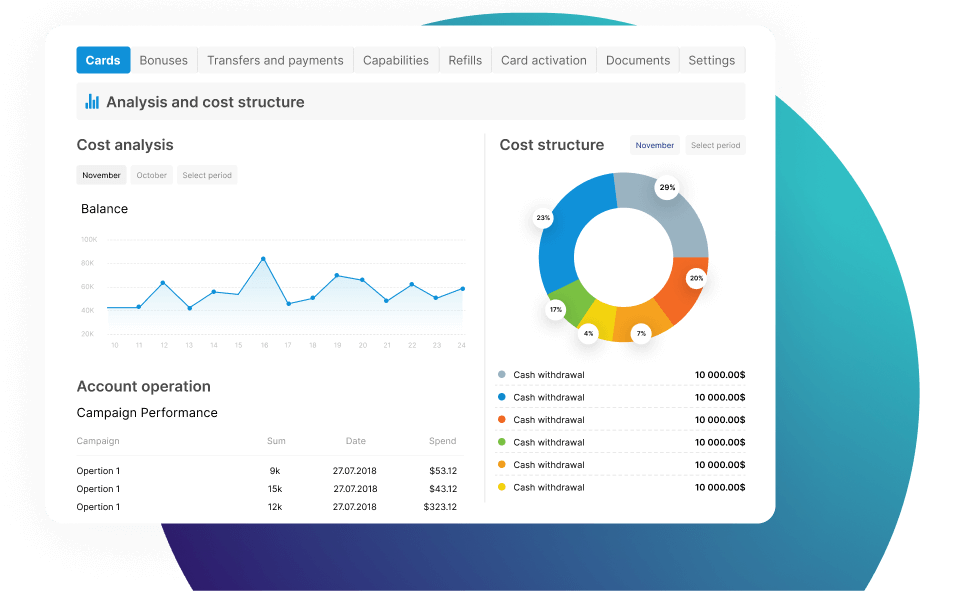This screenshot has width=953, height=591.
Task: Click the Spend column header
Action: (x=442, y=441)
